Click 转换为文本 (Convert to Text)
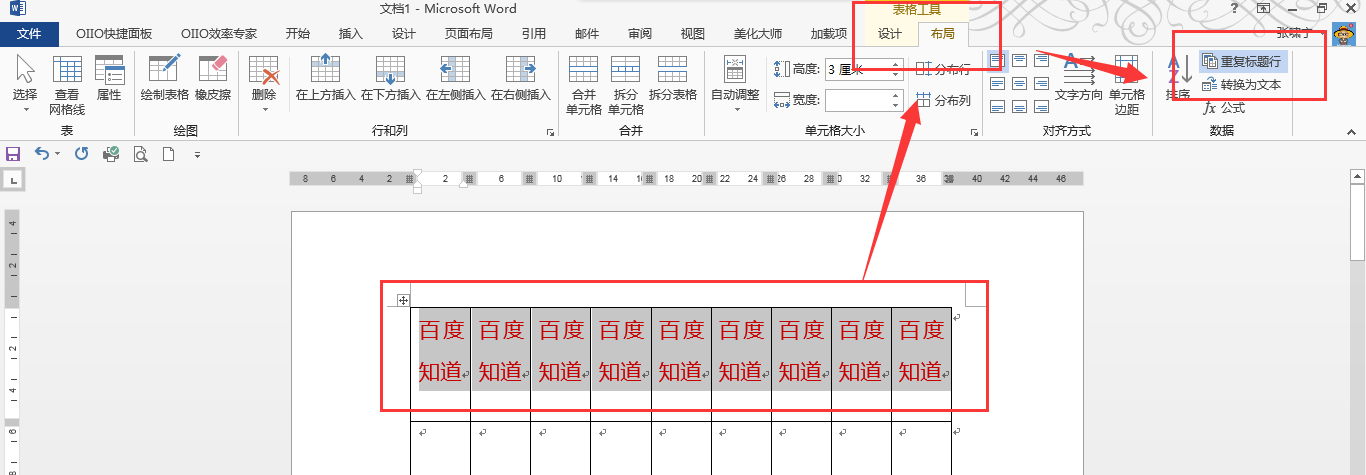The height and width of the screenshot is (475, 1366). point(1241,85)
